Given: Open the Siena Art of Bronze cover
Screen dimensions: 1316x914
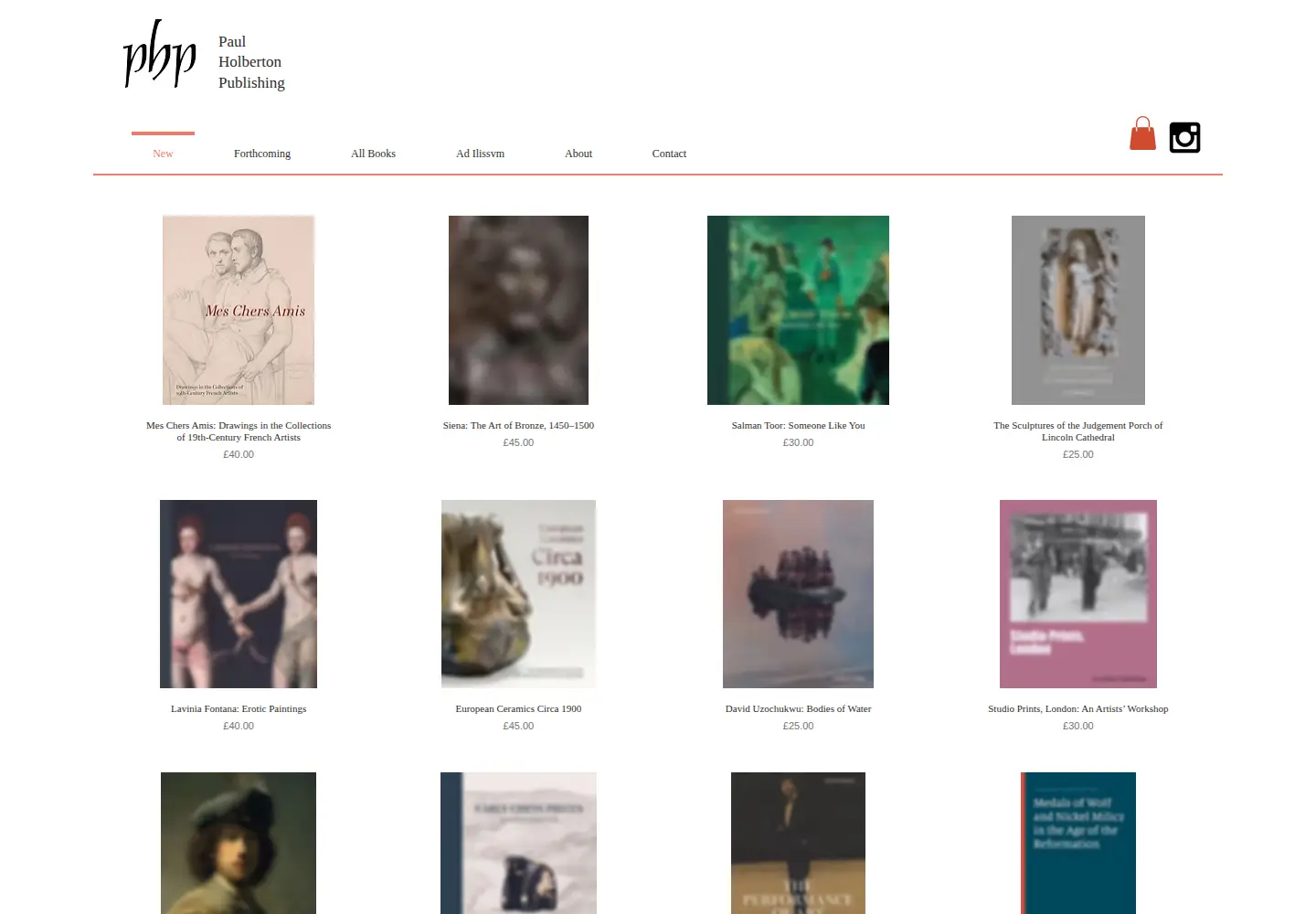Looking at the screenshot, I should [518, 310].
